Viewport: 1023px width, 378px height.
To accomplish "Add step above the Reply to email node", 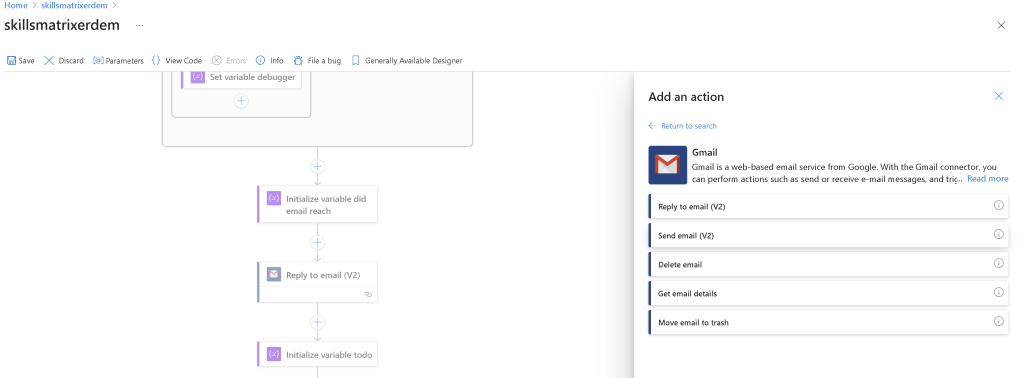I will coord(317,242).
